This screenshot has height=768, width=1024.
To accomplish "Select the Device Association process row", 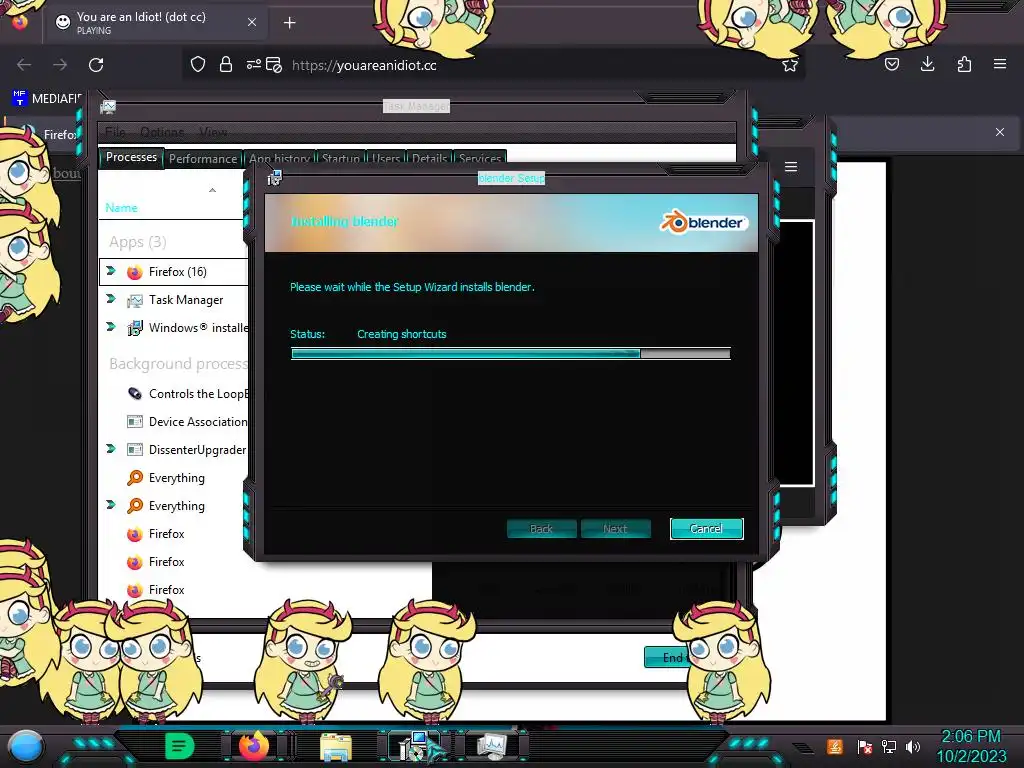I will click(x=174, y=422).
